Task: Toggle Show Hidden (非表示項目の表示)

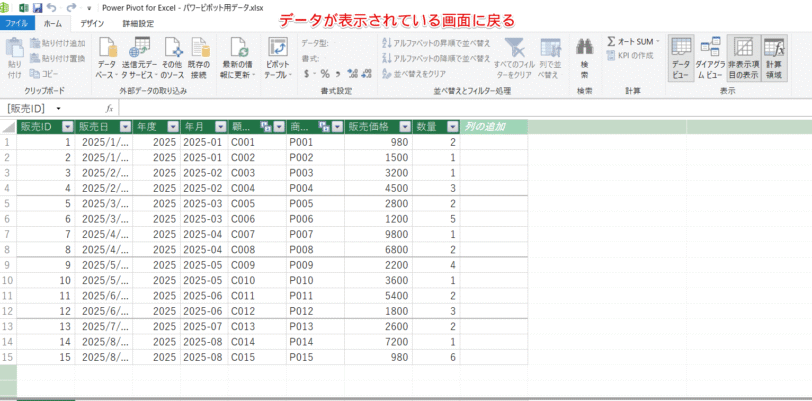Action: [x=744, y=58]
